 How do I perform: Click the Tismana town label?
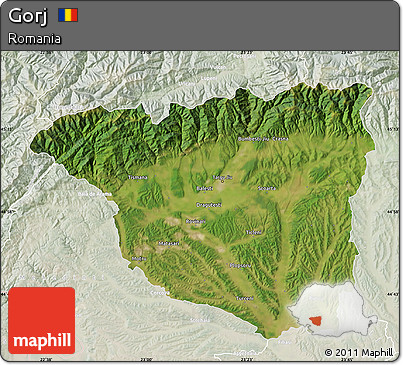click(x=138, y=177)
